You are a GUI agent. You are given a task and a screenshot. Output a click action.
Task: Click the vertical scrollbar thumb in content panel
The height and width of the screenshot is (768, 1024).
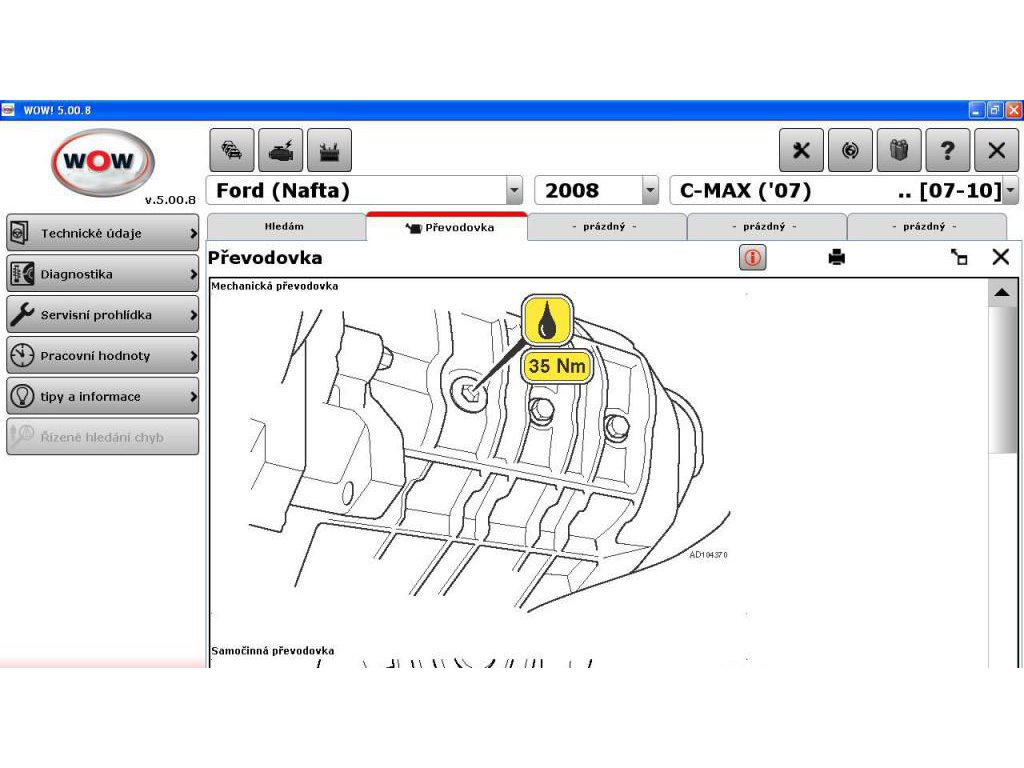click(1001, 379)
